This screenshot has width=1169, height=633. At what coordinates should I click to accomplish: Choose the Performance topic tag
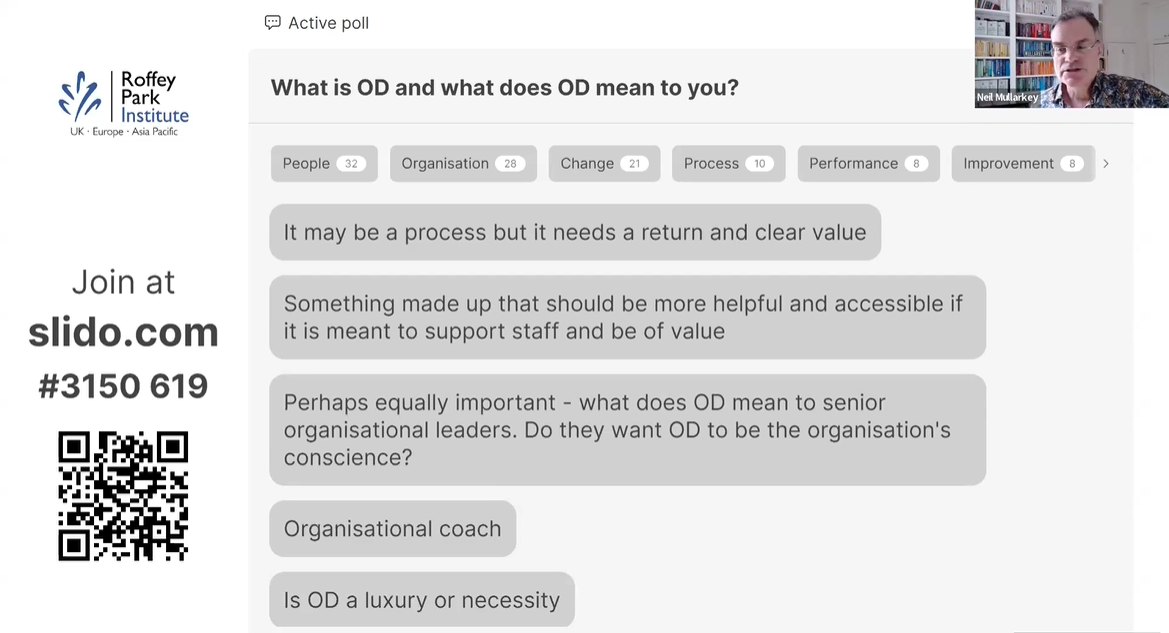(869, 163)
